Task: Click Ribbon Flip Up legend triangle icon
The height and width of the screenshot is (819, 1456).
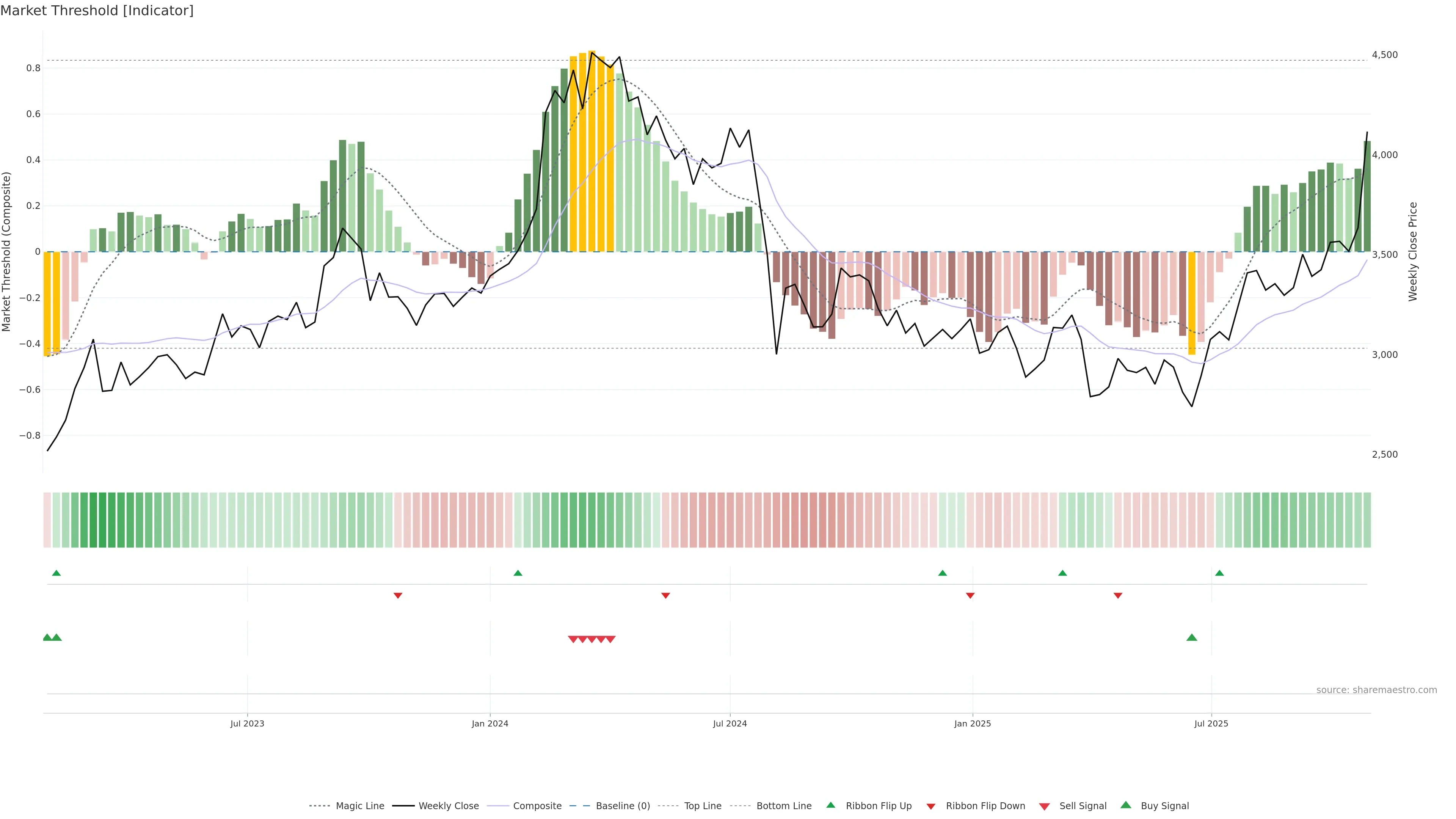Action: coord(830,805)
